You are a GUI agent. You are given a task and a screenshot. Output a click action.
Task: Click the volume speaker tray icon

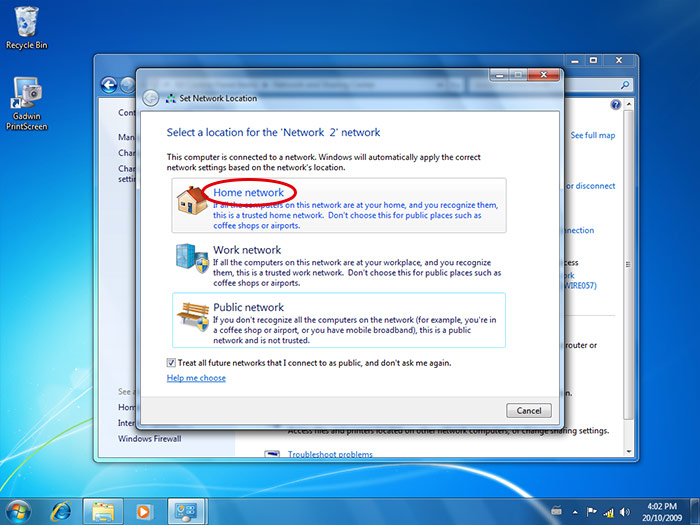625,512
